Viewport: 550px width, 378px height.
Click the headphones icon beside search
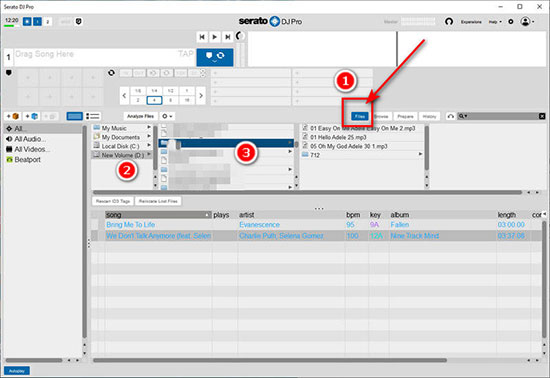click(x=451, y=116)
